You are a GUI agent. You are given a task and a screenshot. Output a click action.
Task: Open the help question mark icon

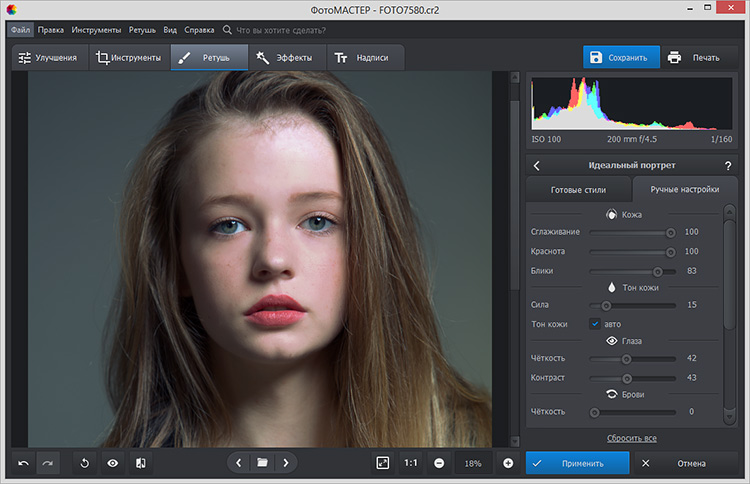pyautogui.click(x=727, y=165)
